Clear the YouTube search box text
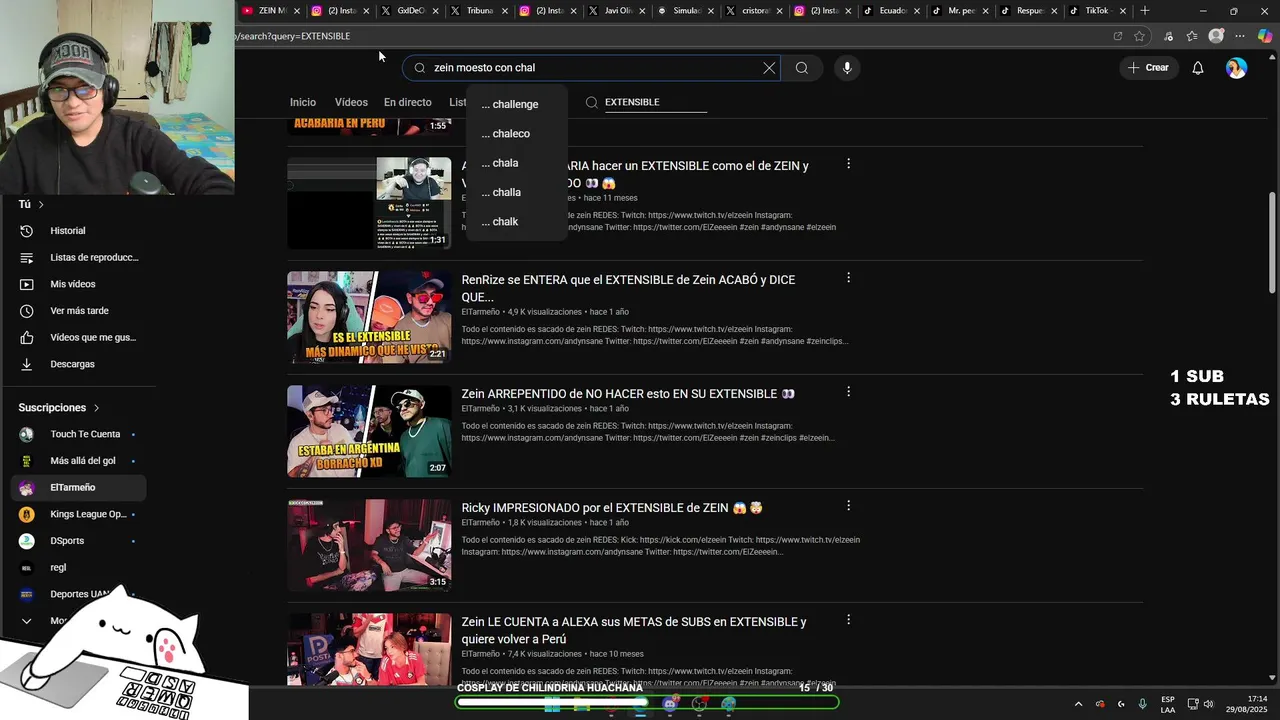This screenshot has height=720, width=1280. [769, 68]
